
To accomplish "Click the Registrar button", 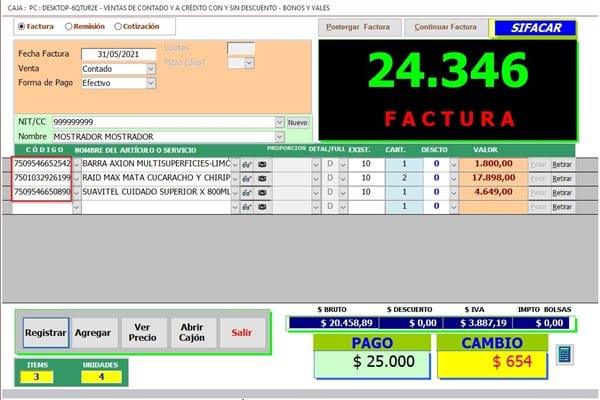I will [46, 333].
